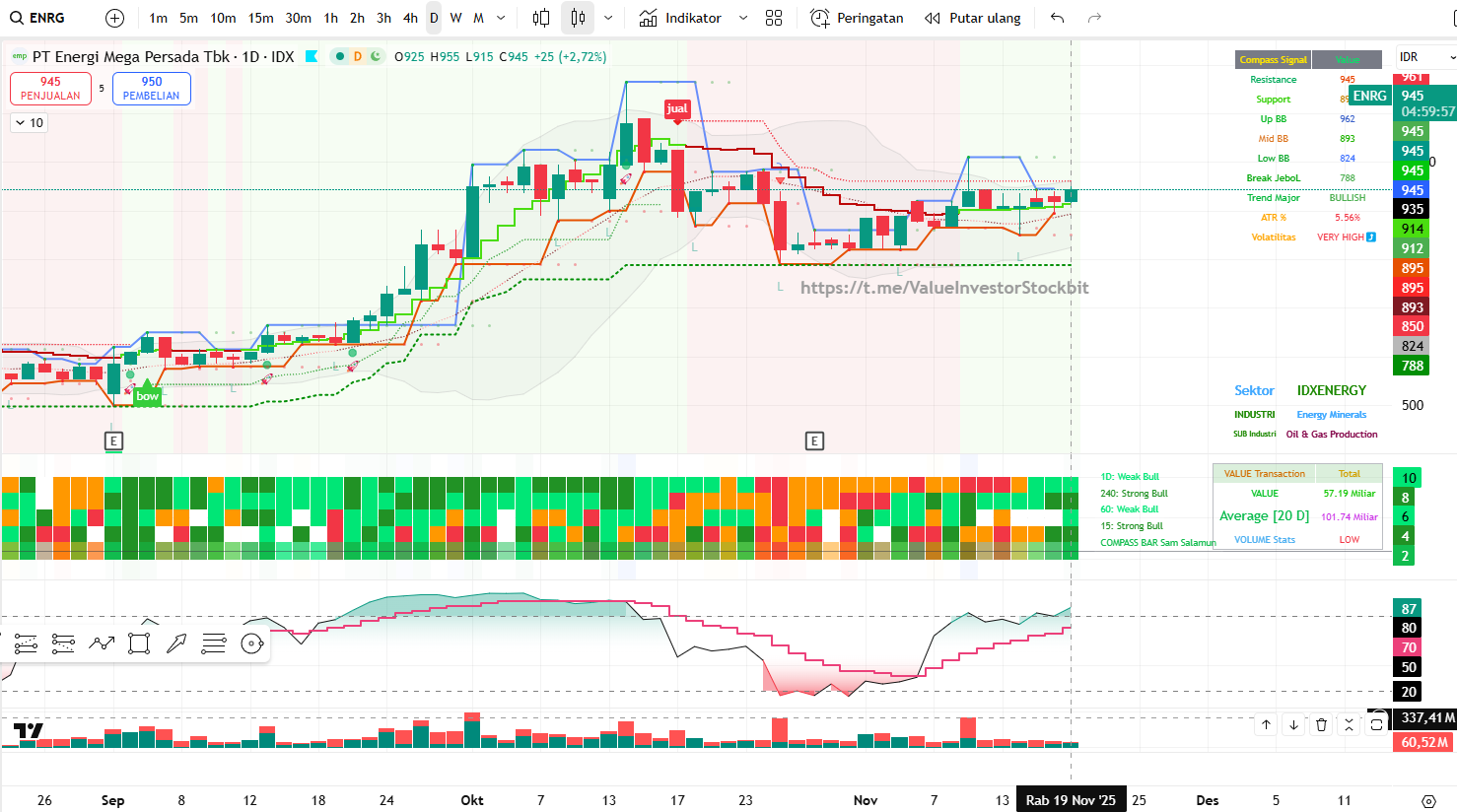Screen dimensions: 1457x812
Task: Open the chart type dropdown arrow
Action: (x=608, y=18)
